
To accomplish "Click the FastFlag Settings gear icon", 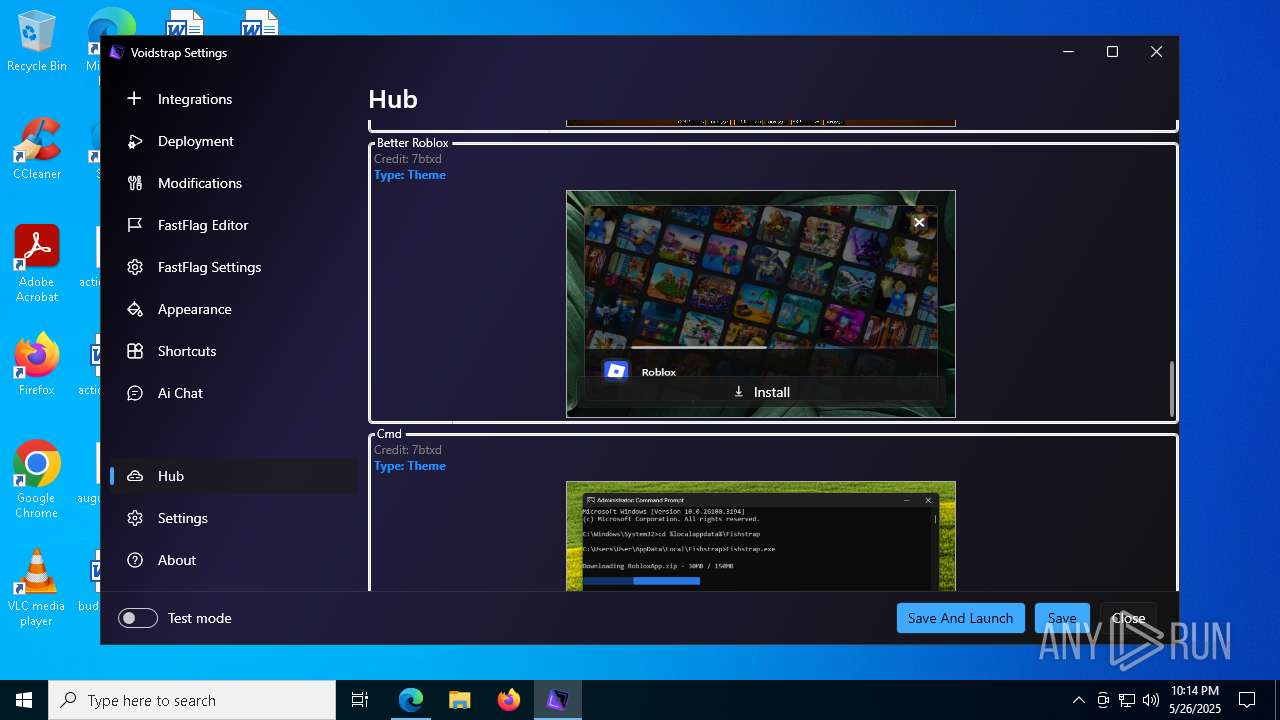I will (x=135, y=267).
